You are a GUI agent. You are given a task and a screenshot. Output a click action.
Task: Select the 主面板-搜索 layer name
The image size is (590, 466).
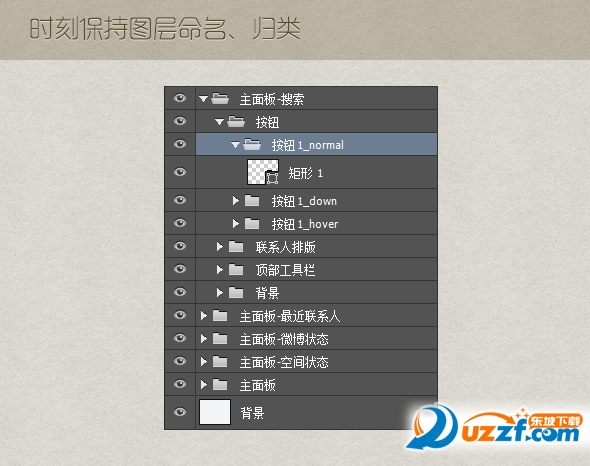tap(272, 99)
